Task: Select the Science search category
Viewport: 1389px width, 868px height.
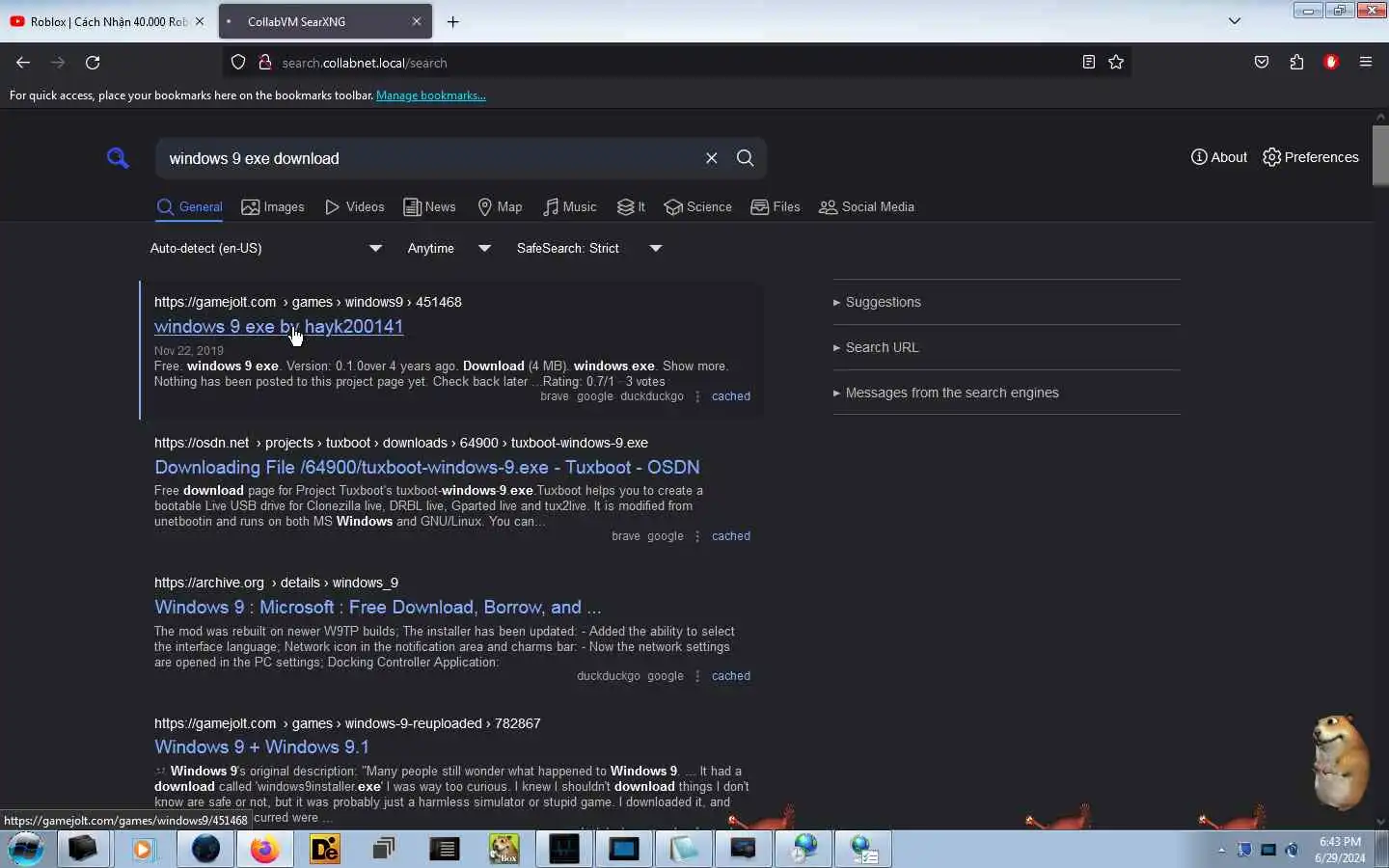Action: [x=698, y=207]
